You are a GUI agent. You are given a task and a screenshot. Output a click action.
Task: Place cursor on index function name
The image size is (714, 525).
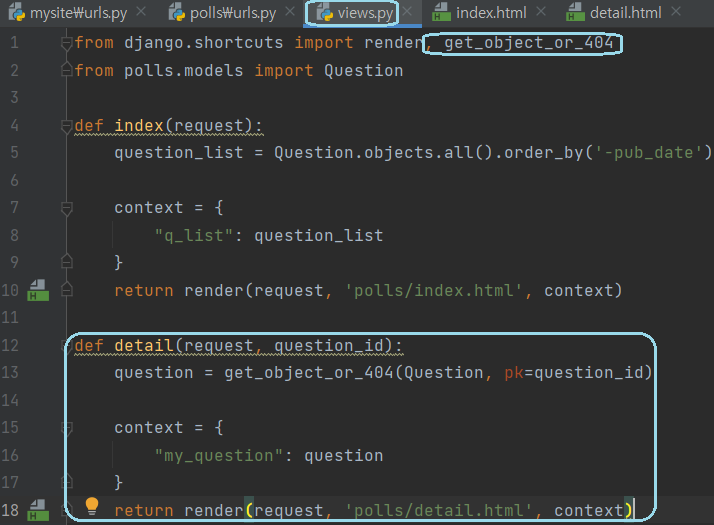click(139, 126)
